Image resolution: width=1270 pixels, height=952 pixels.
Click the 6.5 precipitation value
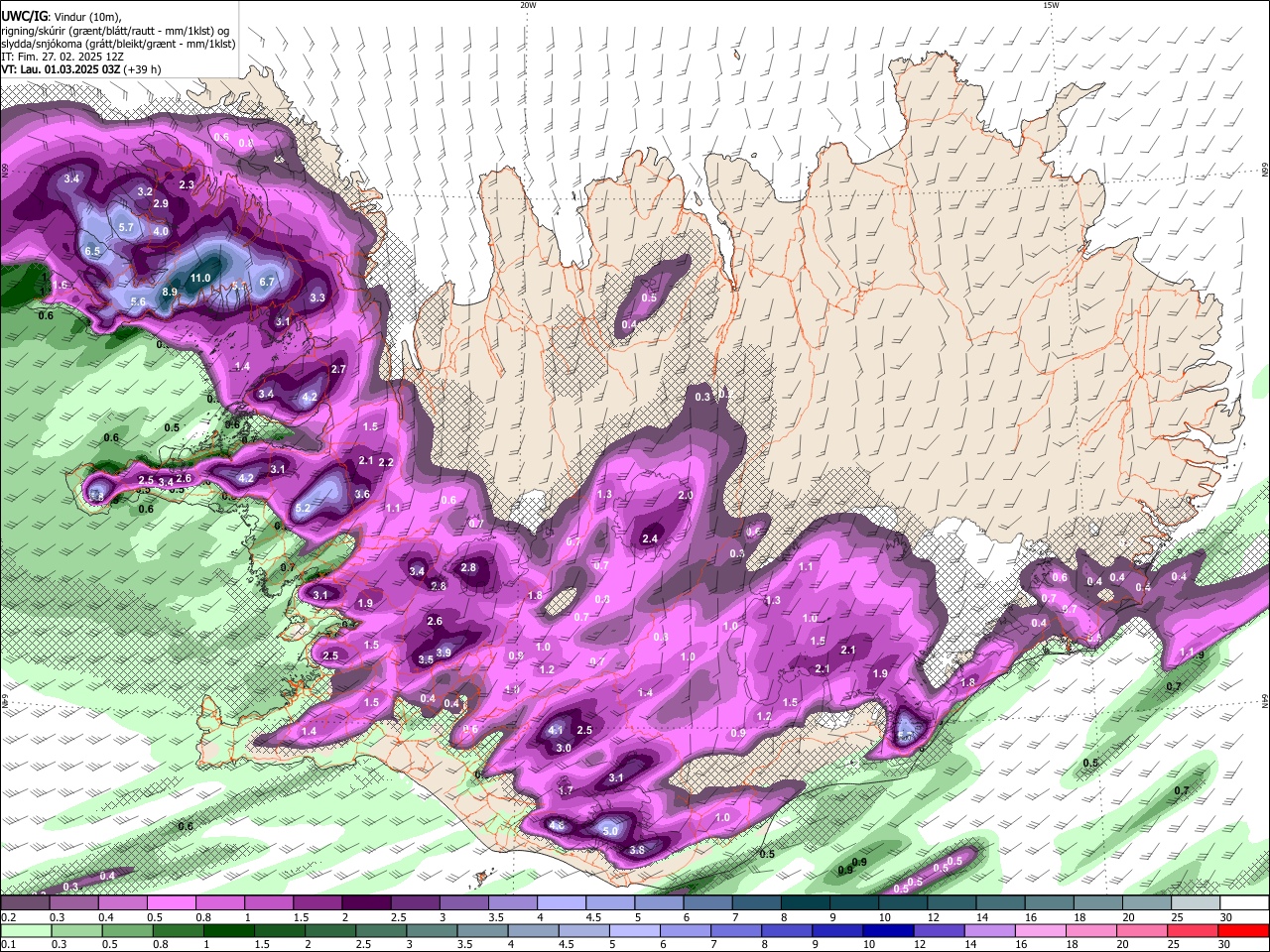point(92,252)
